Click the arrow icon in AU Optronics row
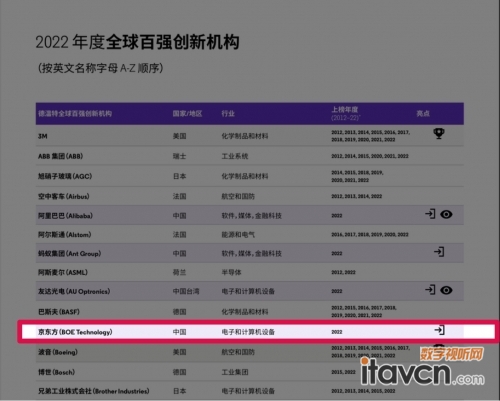Screen dimensions: 500x401 click(x=430, y=289)
